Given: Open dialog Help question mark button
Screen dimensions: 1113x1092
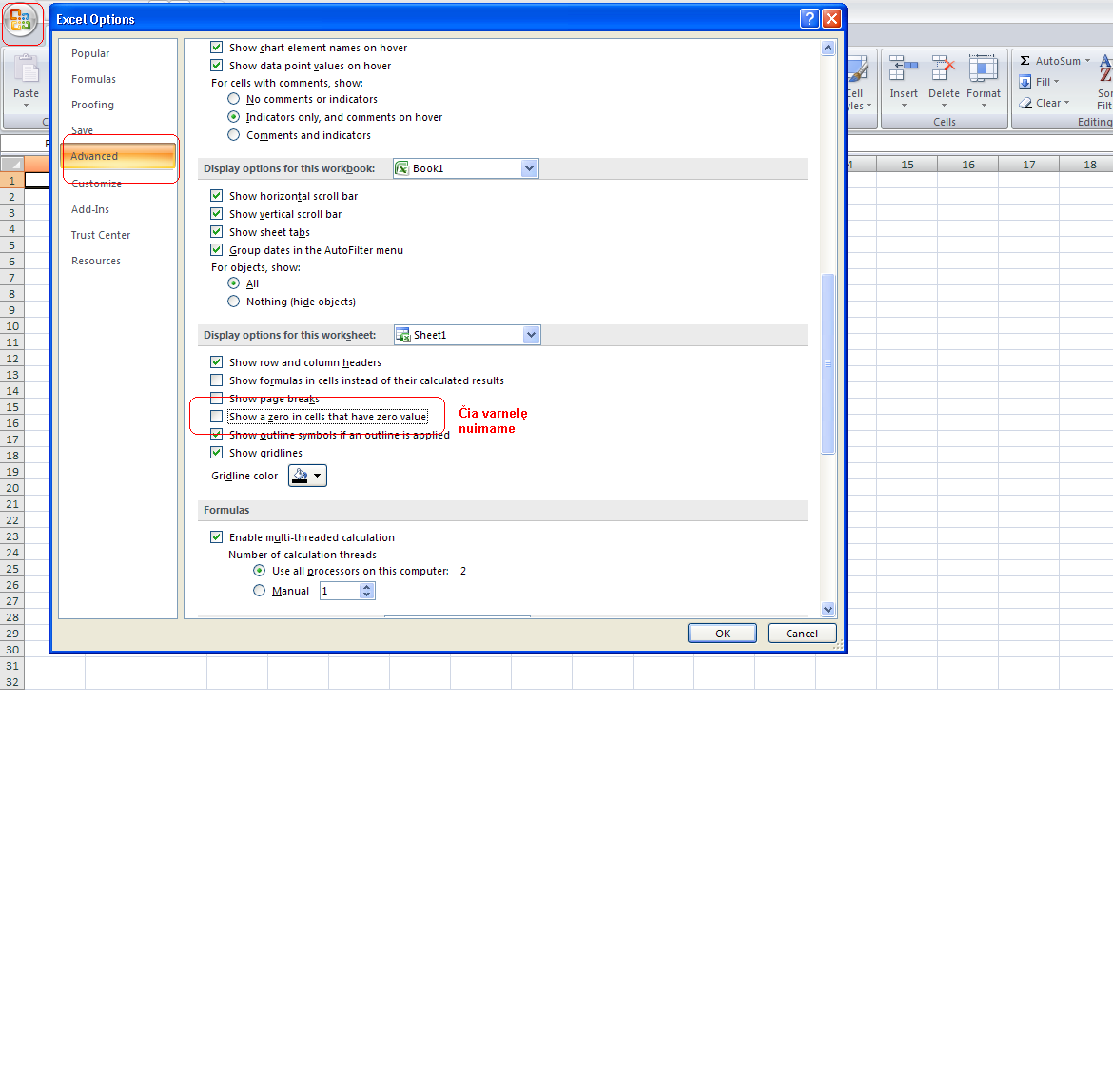Looking at the screenshot, I should tap(809, 19).
